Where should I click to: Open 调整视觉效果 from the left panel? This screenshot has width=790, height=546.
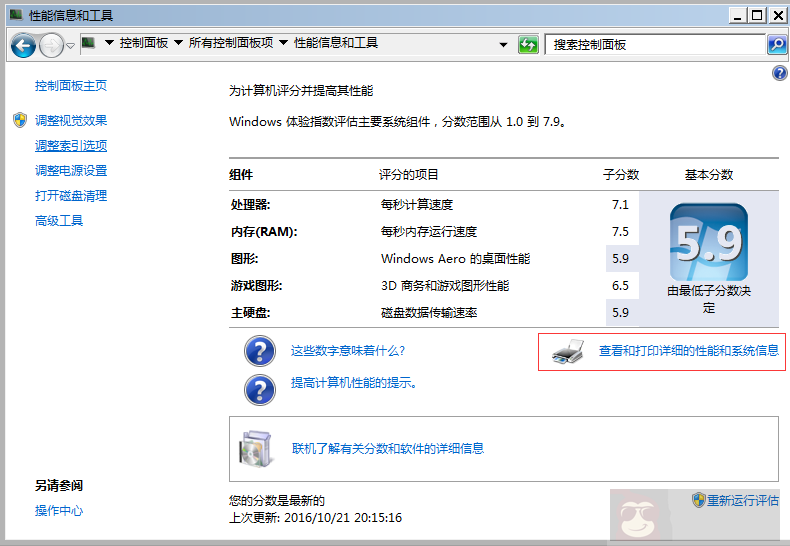71,121
